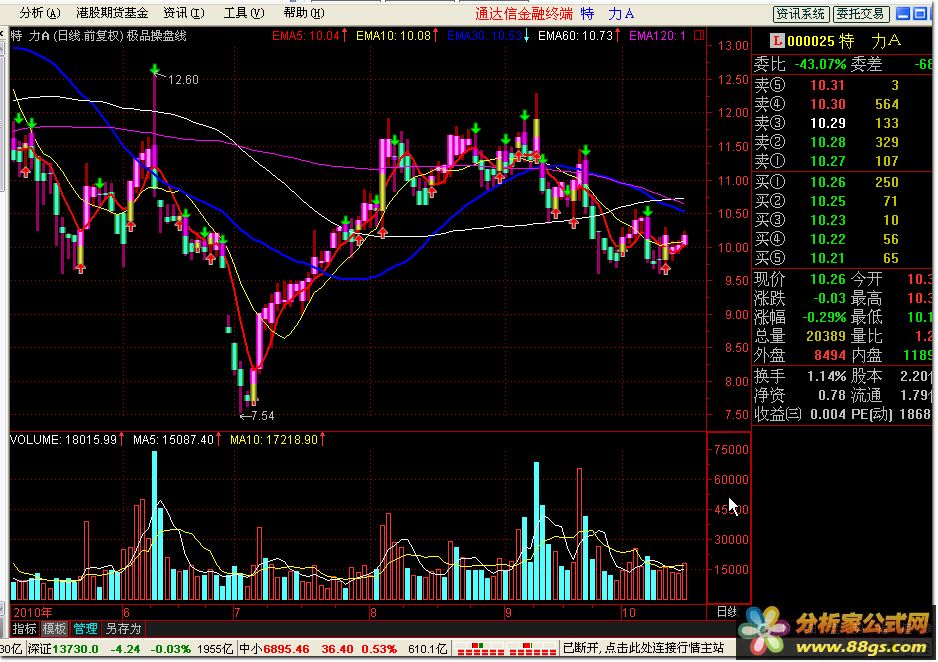
Task: Click the 75000 volume axis label
Action: [x=732, y=450]
